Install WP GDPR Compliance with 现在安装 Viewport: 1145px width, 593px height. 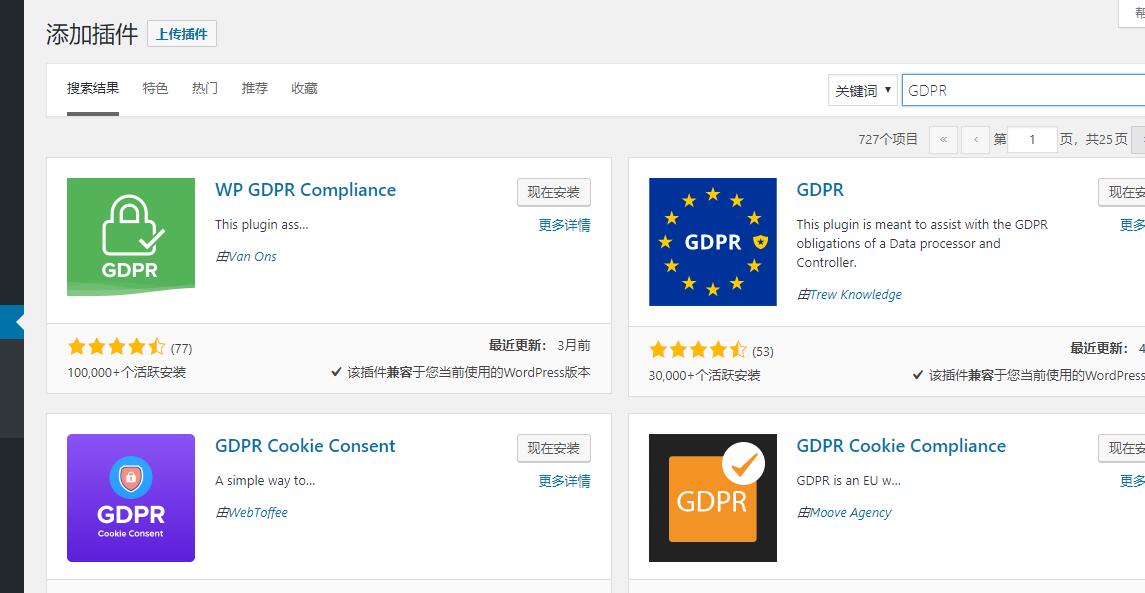[554, 192]
